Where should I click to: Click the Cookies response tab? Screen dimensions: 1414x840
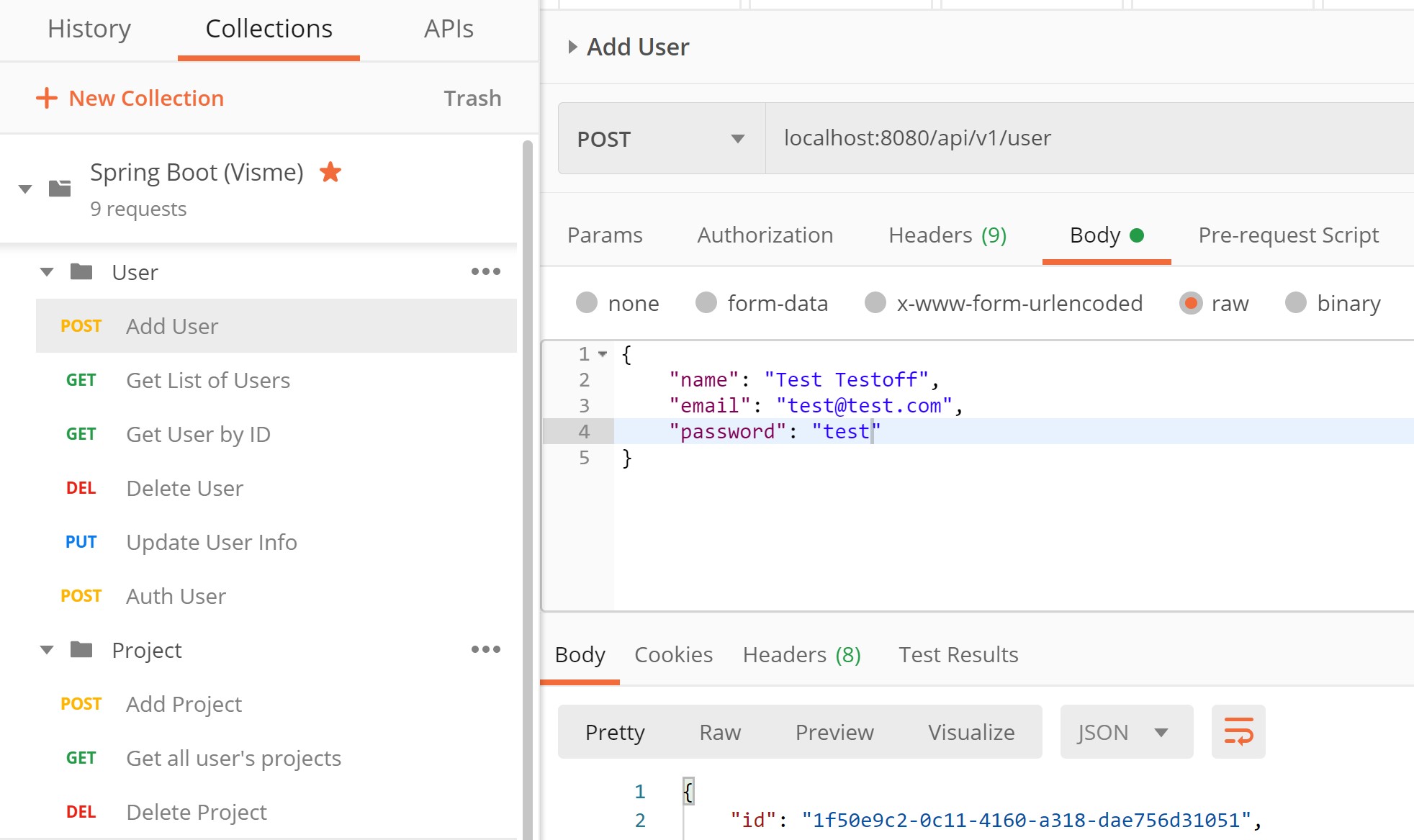point(673,654)
